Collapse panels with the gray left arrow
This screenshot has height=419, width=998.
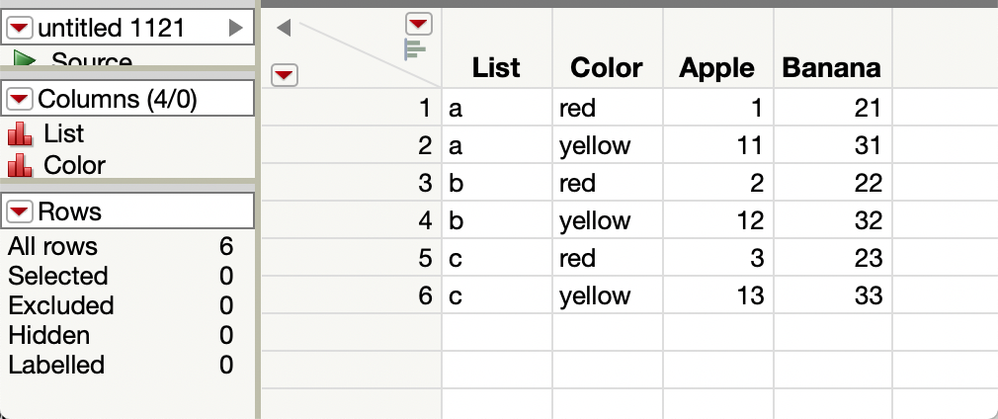click(x=283, y=28)
